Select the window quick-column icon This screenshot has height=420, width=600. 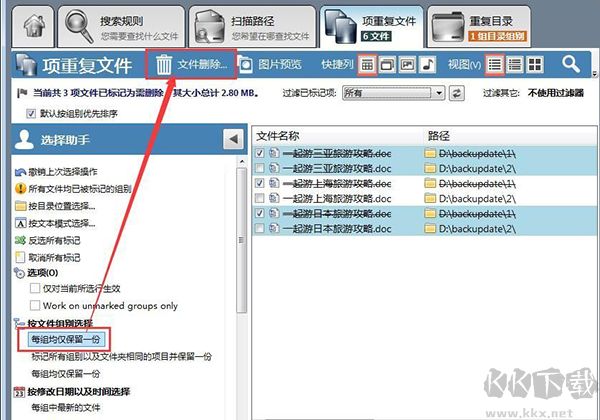387,65
